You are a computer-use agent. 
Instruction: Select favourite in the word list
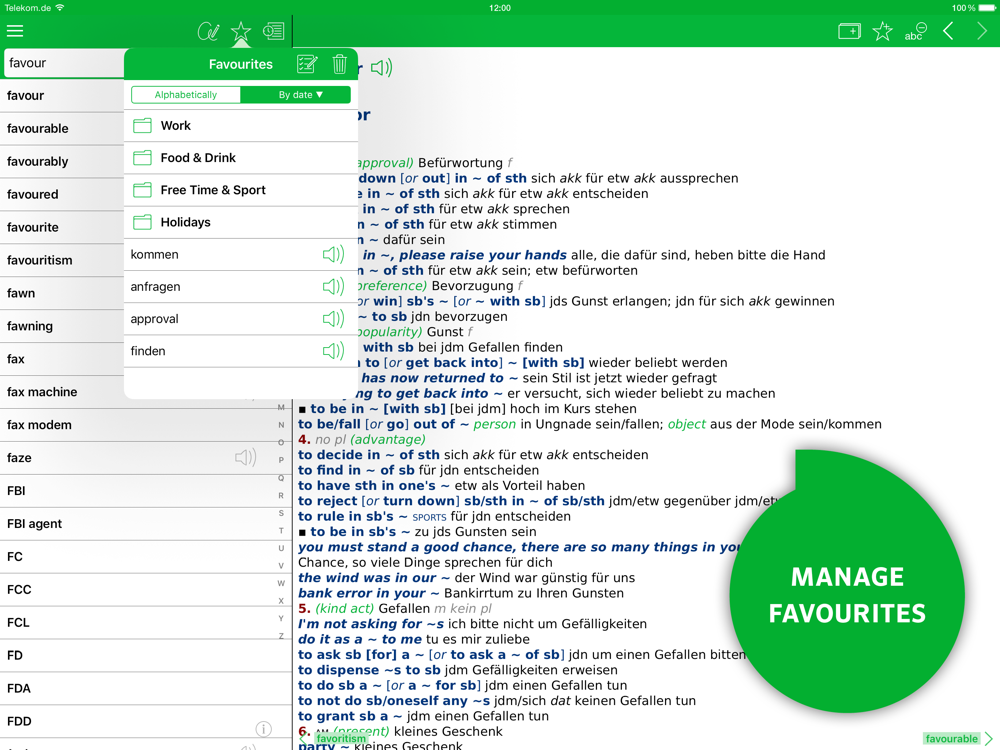click(x=62, y=227)
